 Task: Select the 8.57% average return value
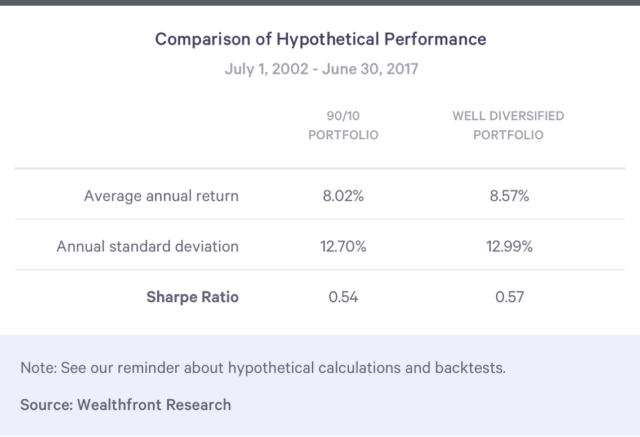pos(508,195)
